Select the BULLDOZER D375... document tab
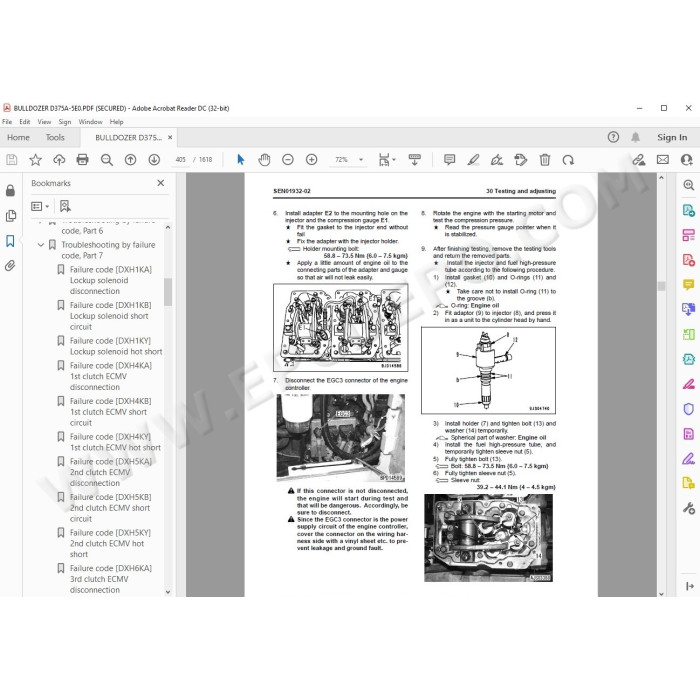 click(128, 138)
